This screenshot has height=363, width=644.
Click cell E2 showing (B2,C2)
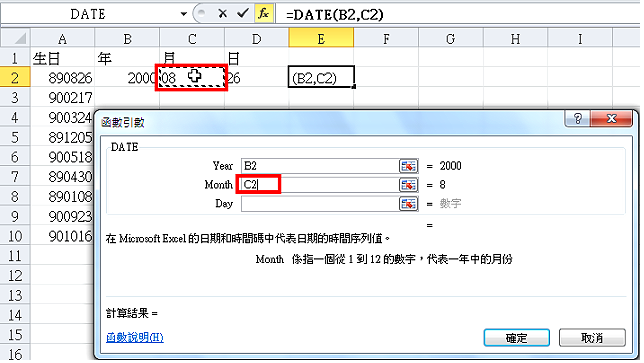(x=321, y=77)
